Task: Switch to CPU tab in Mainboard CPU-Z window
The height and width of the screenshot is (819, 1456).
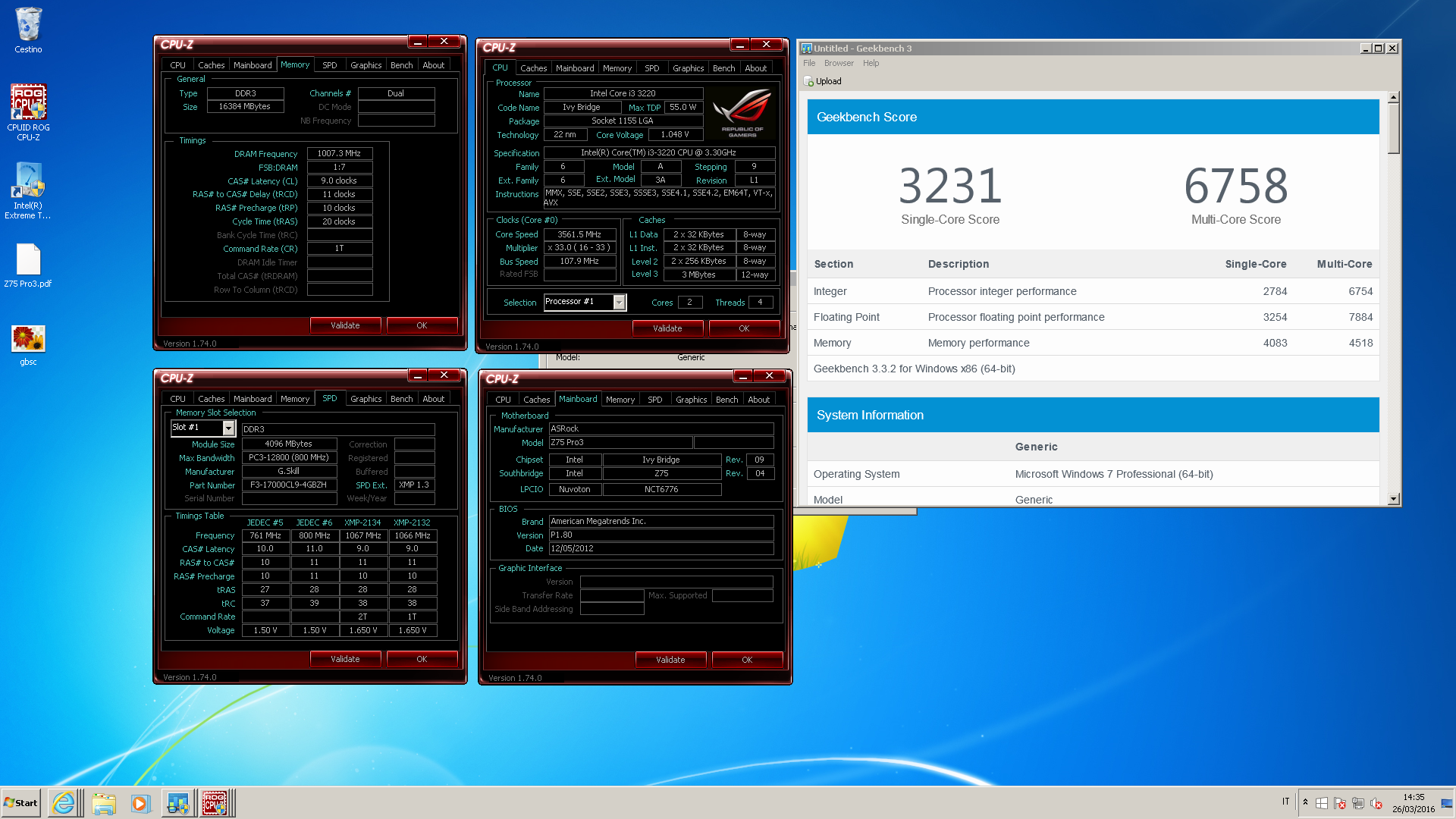Action: point(503,400)
